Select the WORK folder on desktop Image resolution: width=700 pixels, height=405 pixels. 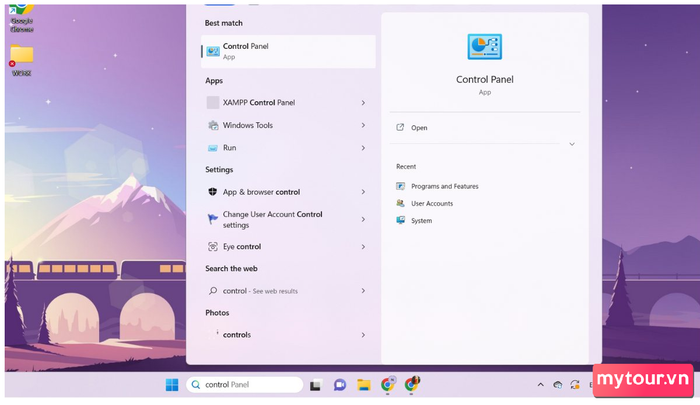click(x=21, y=60)
